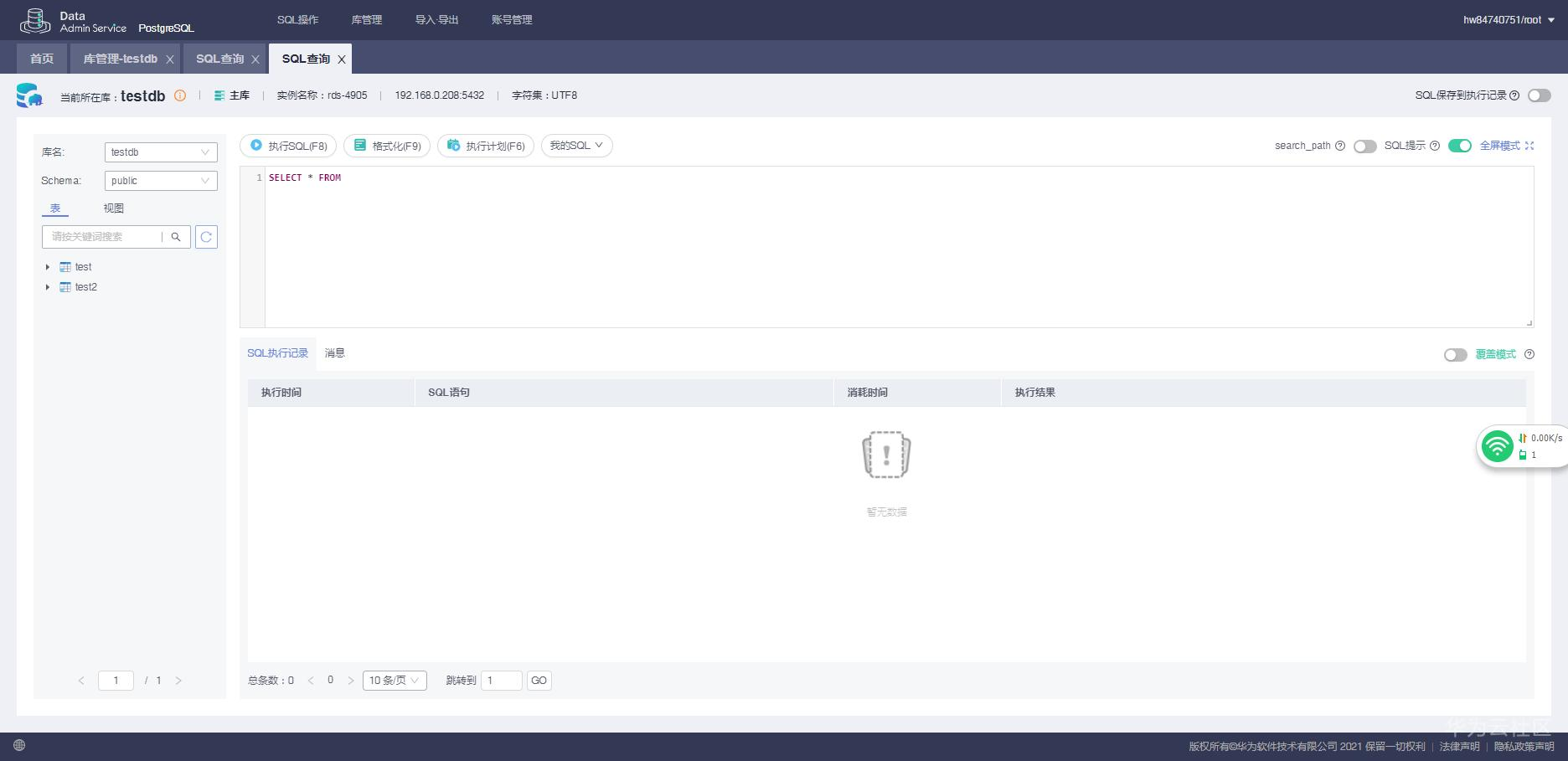Click the 执行计划(F6) button
The width and height of the screenshot is (1568, 761).
click(486, 146)
